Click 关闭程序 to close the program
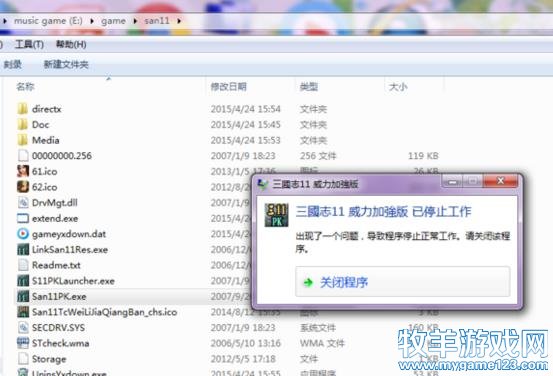This screenshot has width=553, height=376. point(402,281)
